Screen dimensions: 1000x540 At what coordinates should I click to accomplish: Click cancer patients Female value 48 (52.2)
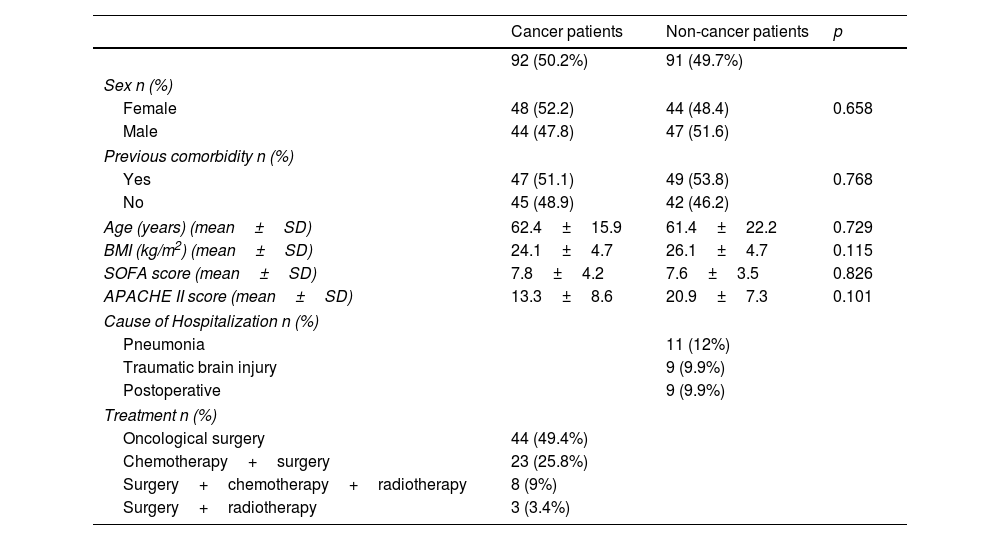pyautogui.click(x=542, y=108)
